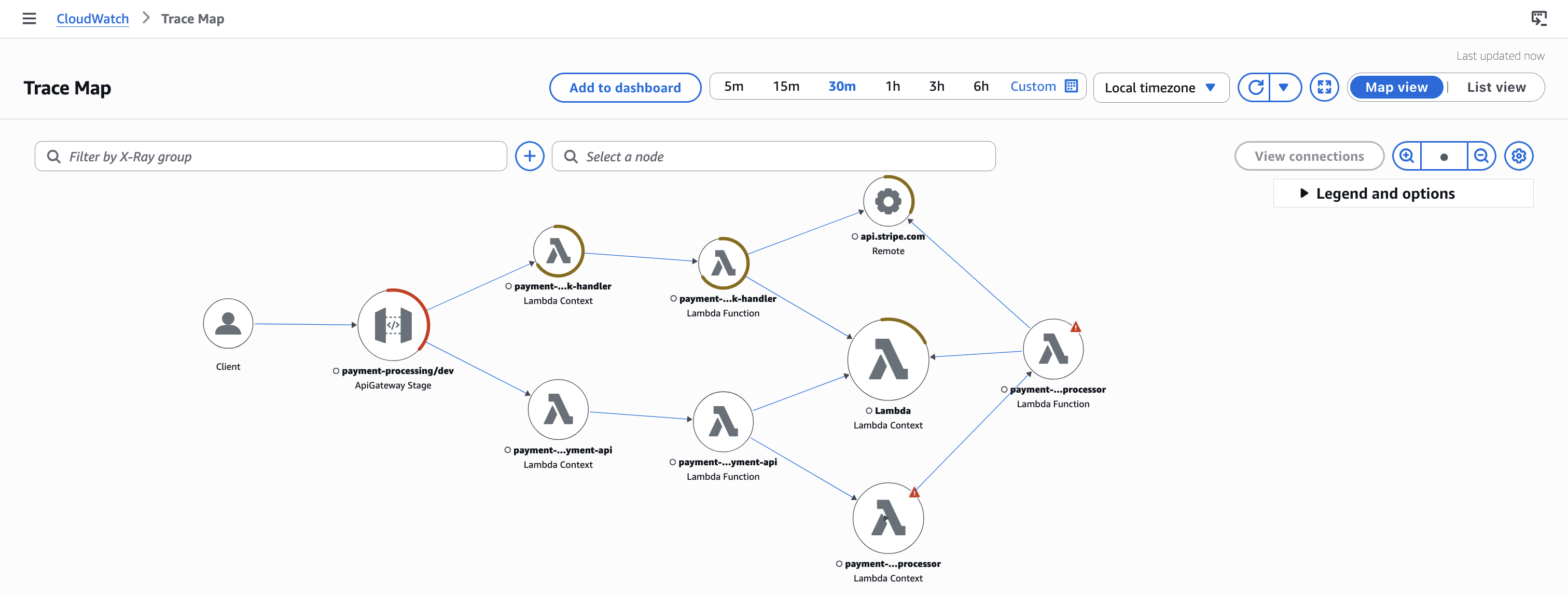Click the zoom out magnifier

(x=1481, y=157)
